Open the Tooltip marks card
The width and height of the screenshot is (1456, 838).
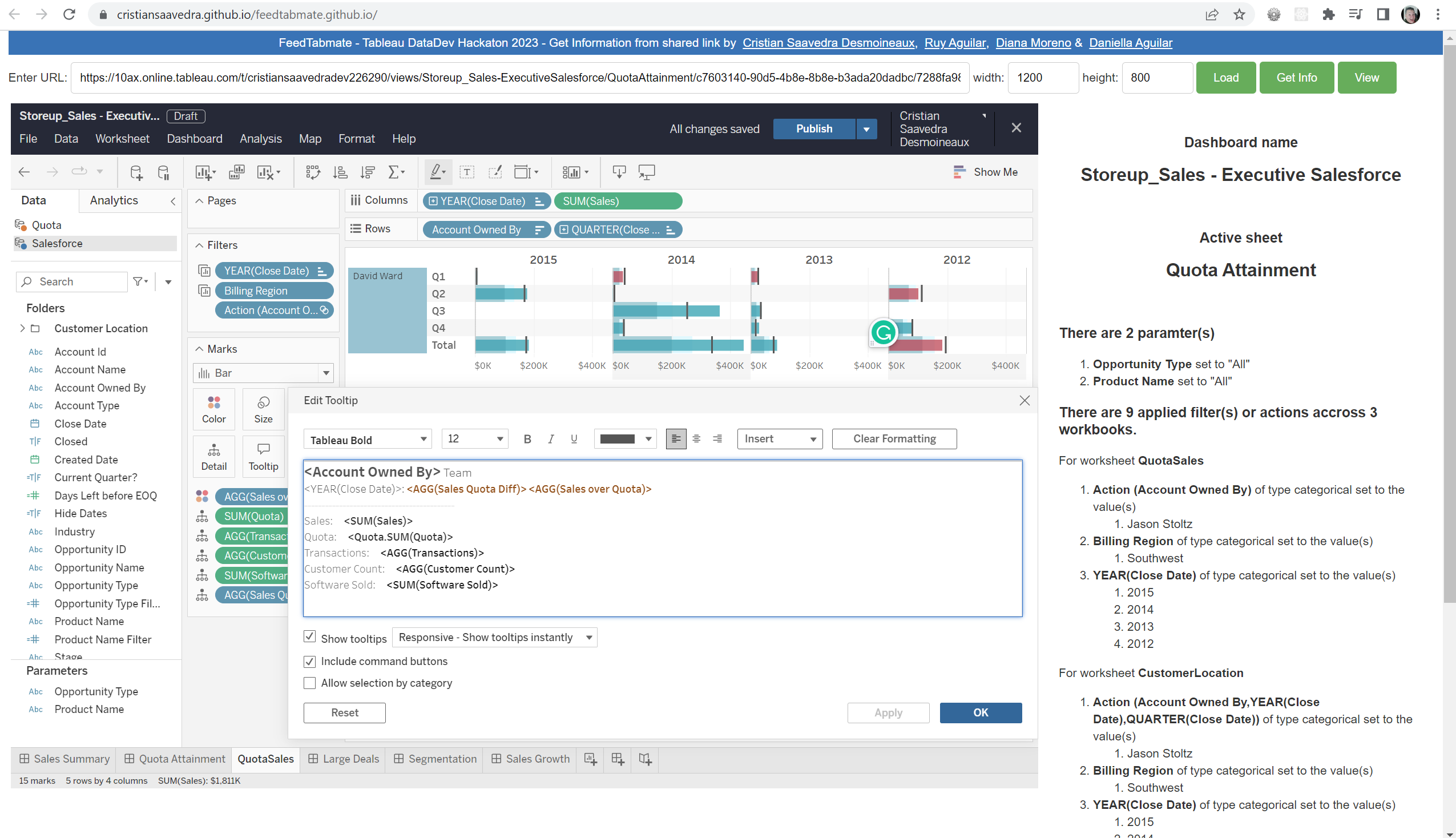[263, 457]
